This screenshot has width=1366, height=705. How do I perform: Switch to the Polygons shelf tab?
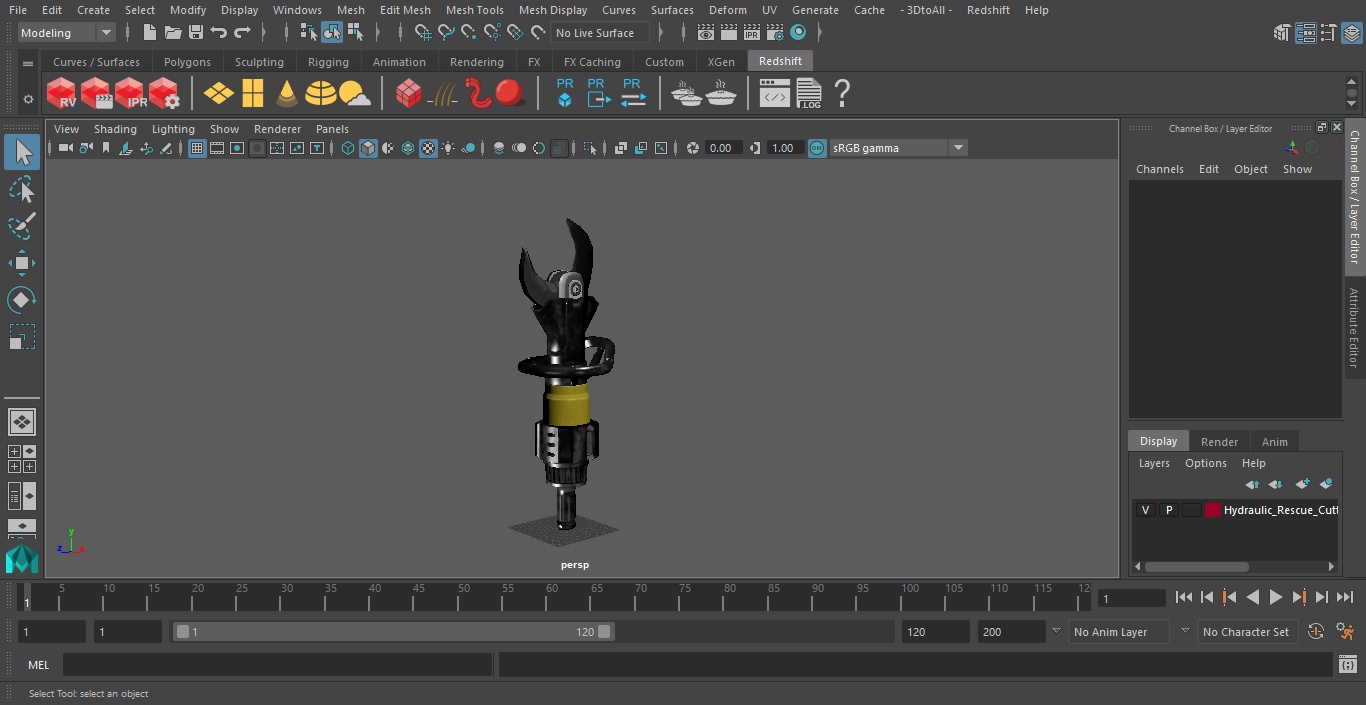[x=187, y=62]
